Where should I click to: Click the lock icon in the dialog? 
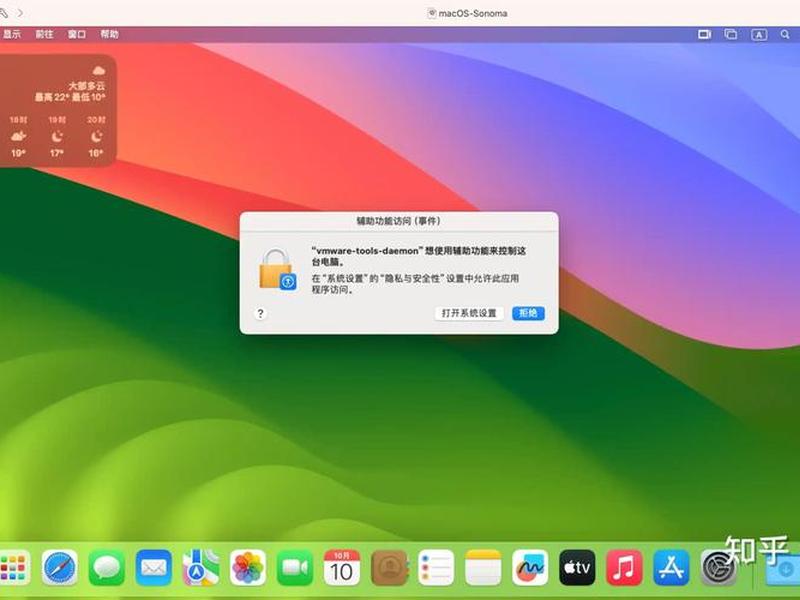[277, 269]
